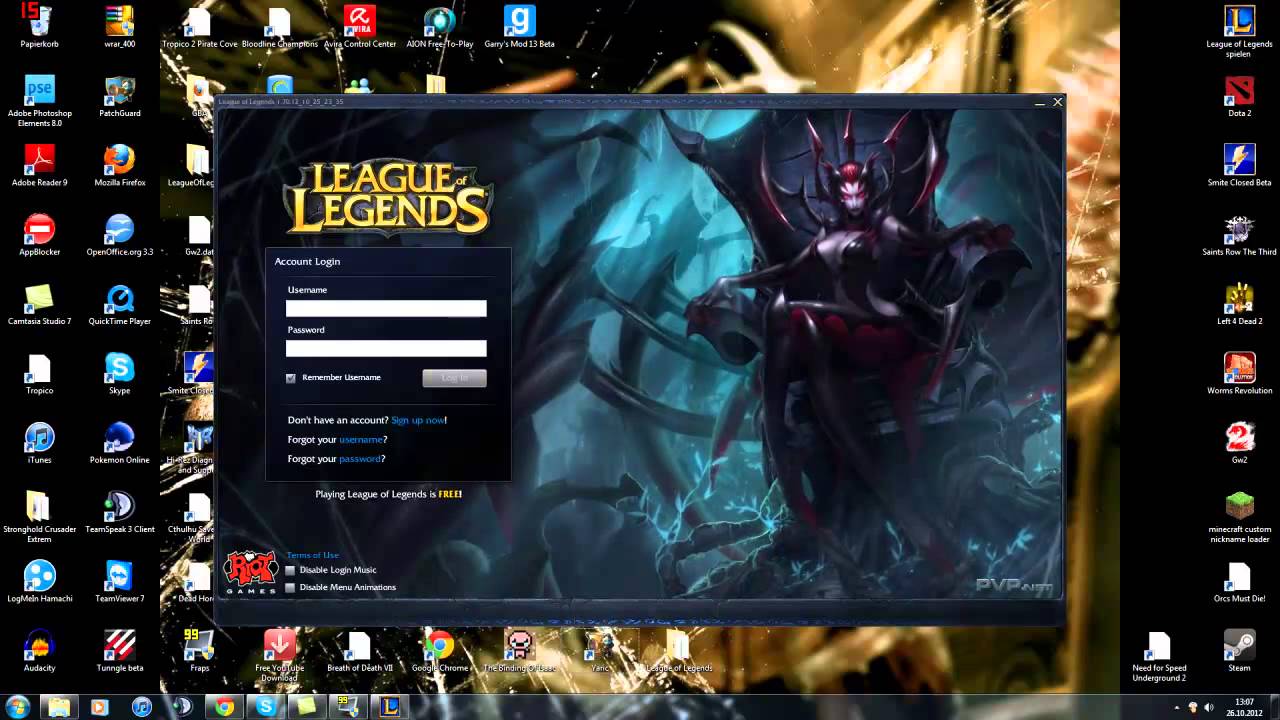Open Smite Closed Beta icon on right
This screenshot has height=720, width=1280.
pyautogui.click(x=1239, y=165)
